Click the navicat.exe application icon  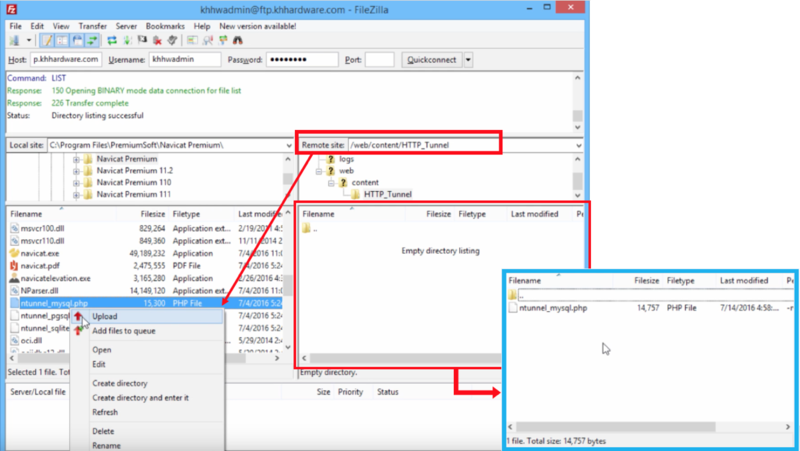pos(14,253)
